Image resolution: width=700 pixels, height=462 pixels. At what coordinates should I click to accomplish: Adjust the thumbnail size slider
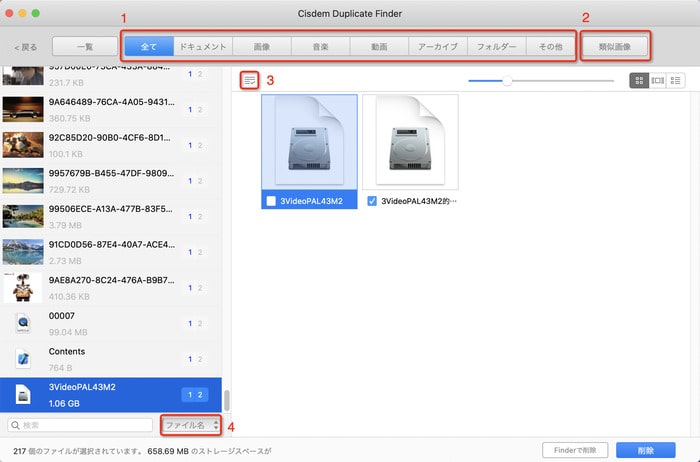(x=508, y=80)
